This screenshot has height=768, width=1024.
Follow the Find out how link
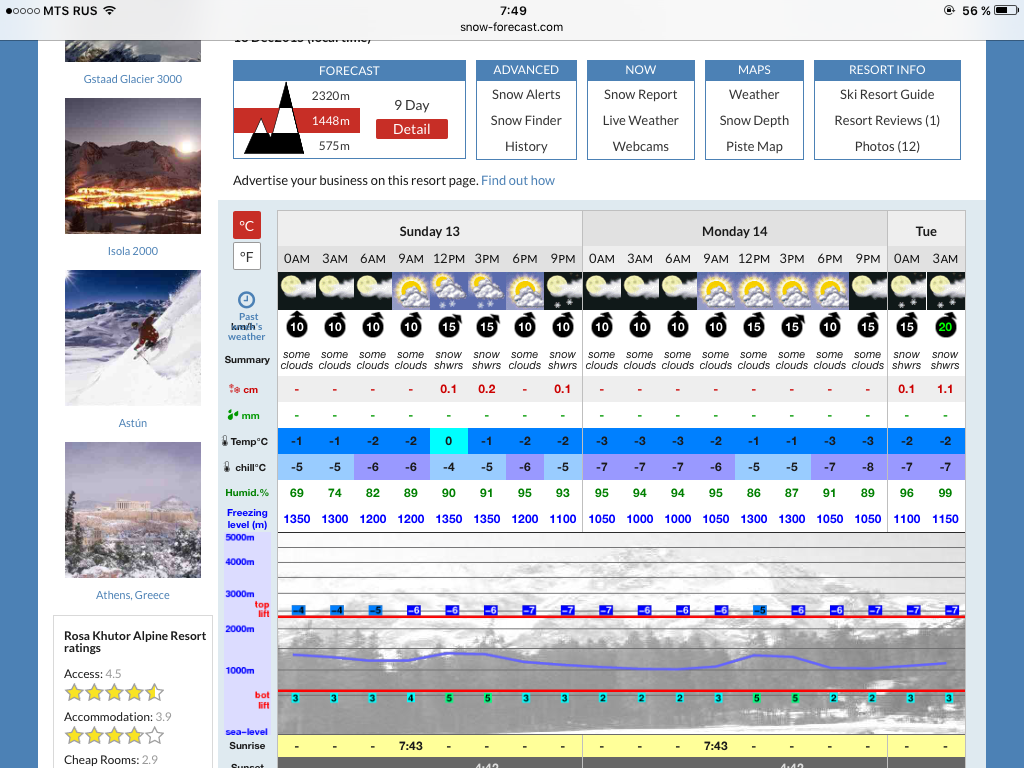coord(518,180)
